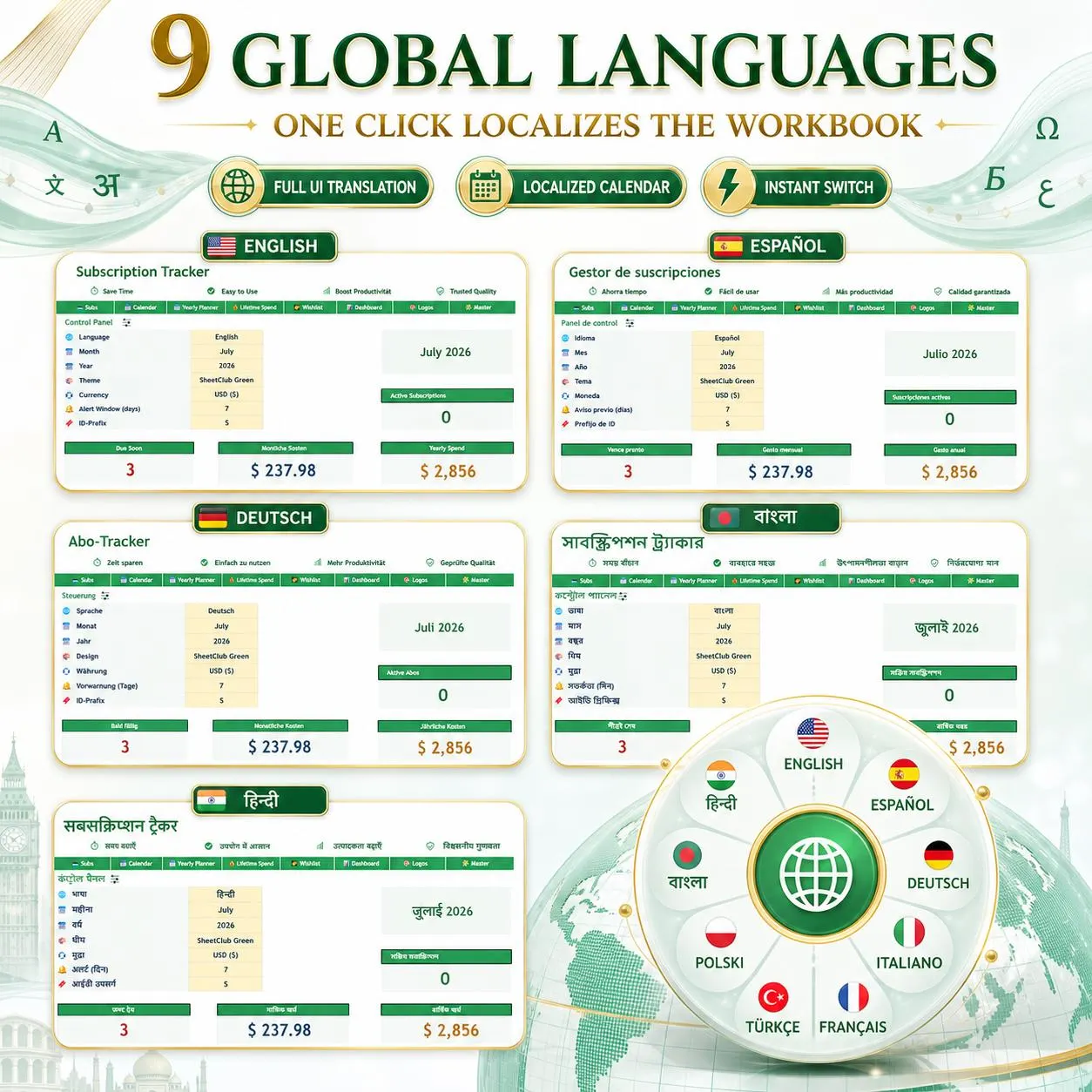Choose the Turkish flag icon
The height and width of the screenshot is (1092, 1092).
772,997
